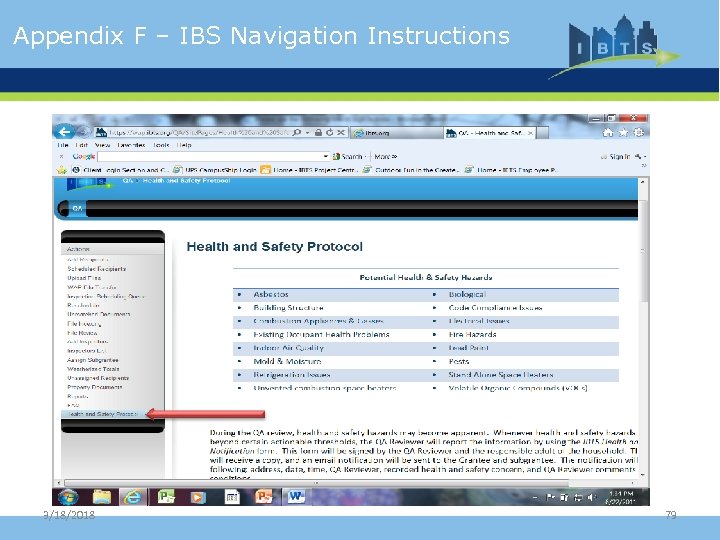
Task: Open Favorites with the star icon
Action: click(623, 132)
